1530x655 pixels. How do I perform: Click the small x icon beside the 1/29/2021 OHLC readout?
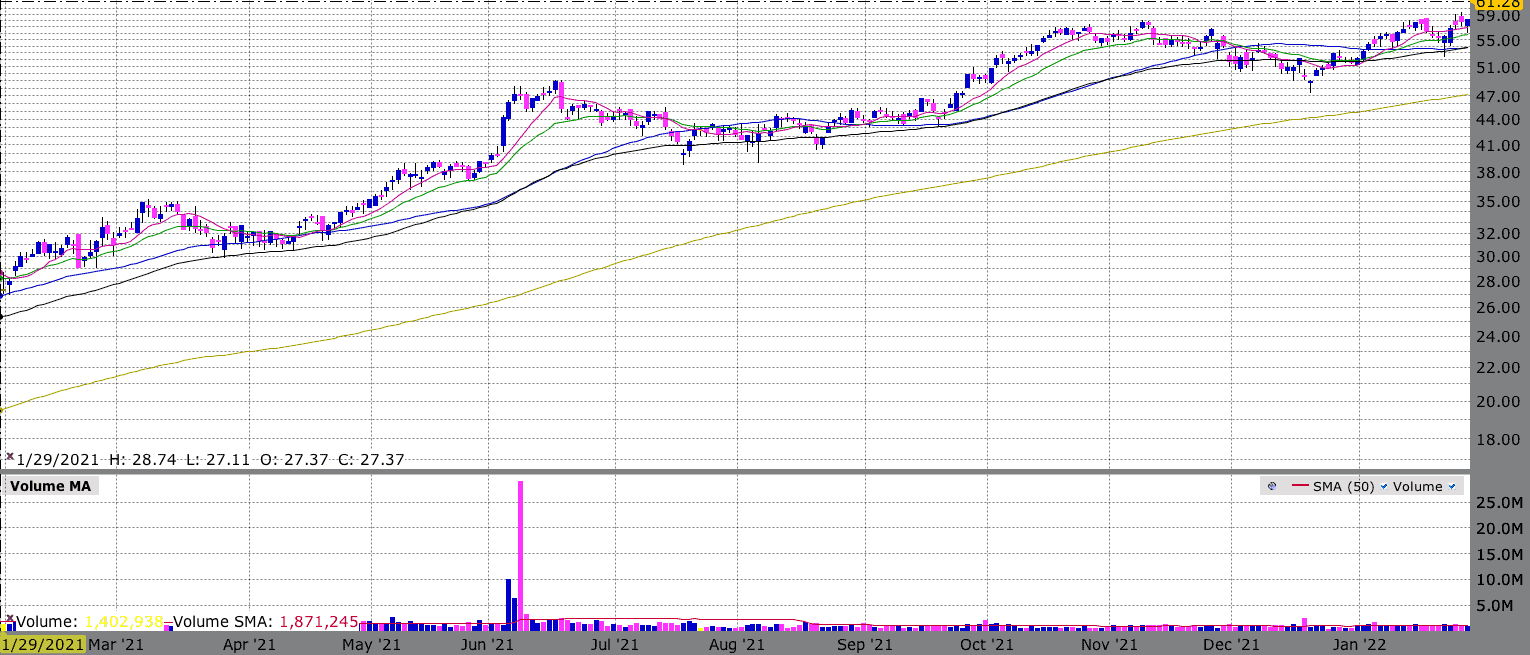pyautogui.click(x=10, y=457)
